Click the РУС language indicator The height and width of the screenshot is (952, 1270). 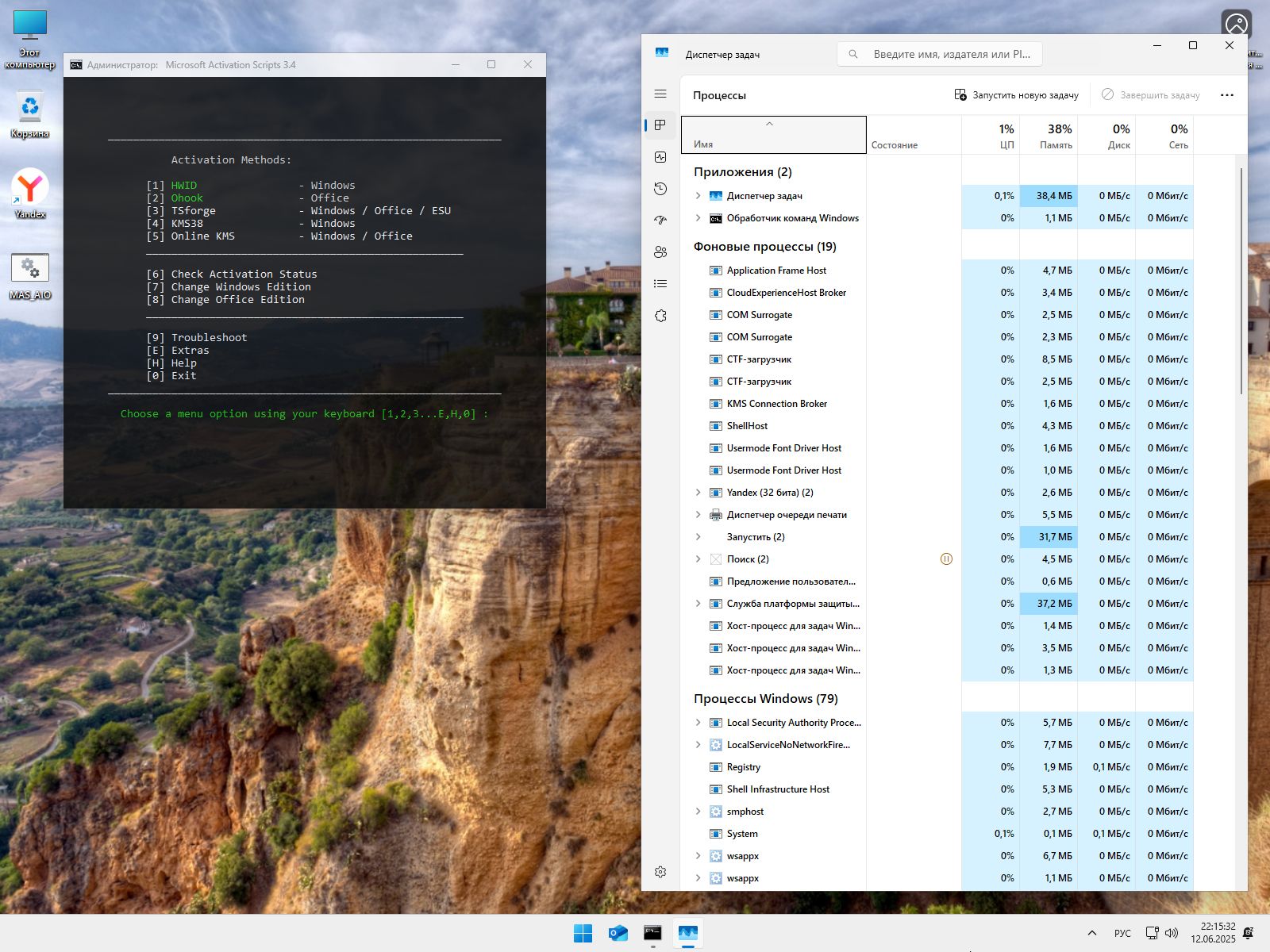[1122, 933]
